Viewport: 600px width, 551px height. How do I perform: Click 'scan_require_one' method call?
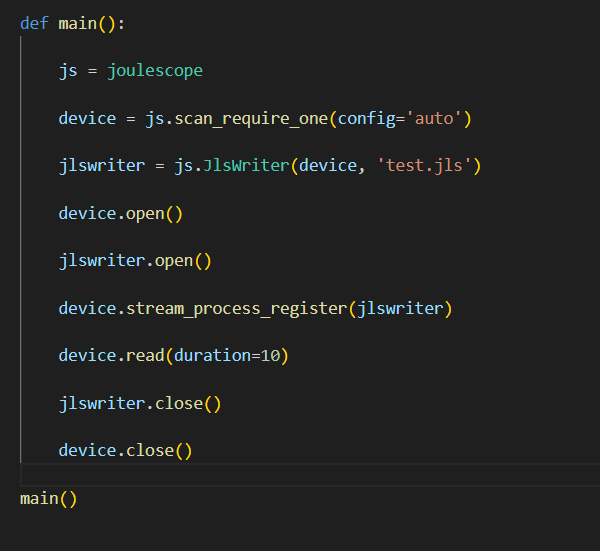tap(251, 119)
